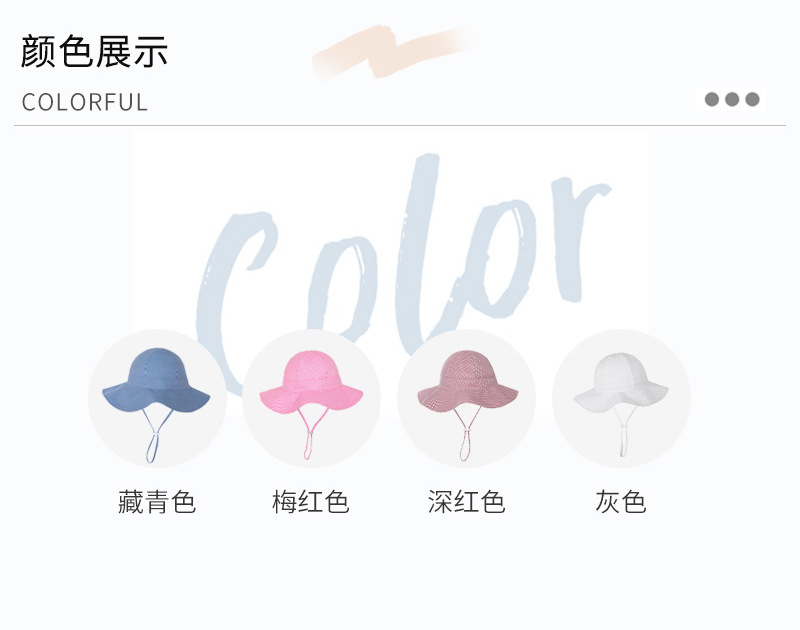
Task: Click the large Color script lettering
Action: [403, 265]
